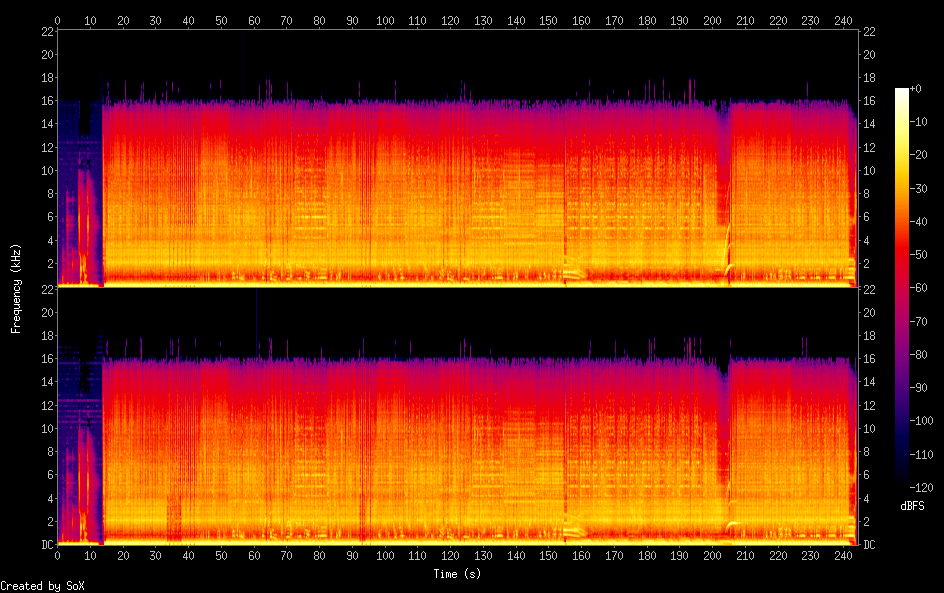Click the 'Time (s)' axis label

pos(458,574)
